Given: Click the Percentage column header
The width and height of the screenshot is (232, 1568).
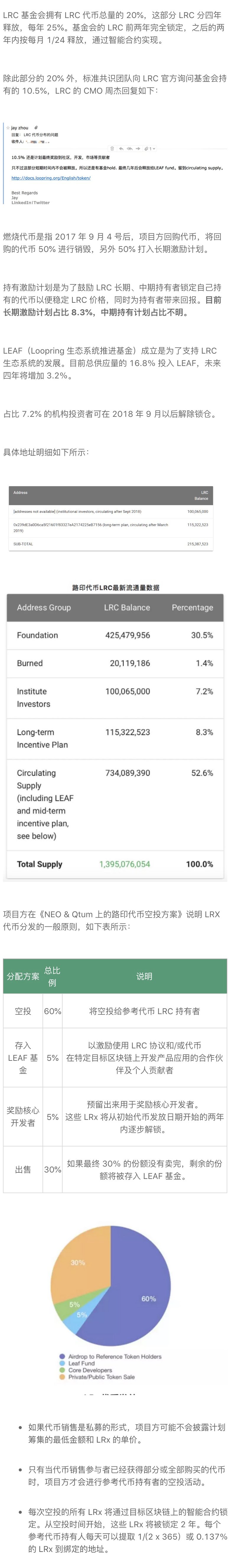Looking at the screenshot, I should [x=192, y=607].
